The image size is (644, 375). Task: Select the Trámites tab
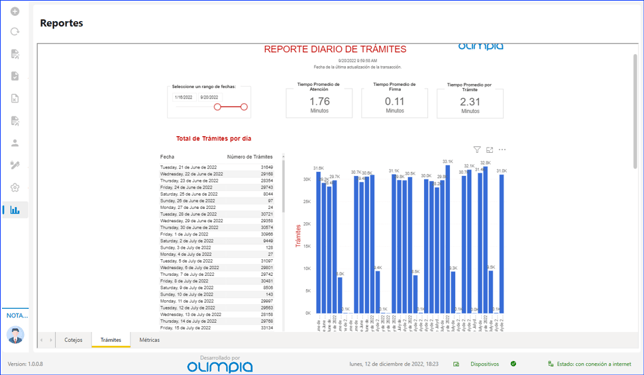tap(111, 340)
